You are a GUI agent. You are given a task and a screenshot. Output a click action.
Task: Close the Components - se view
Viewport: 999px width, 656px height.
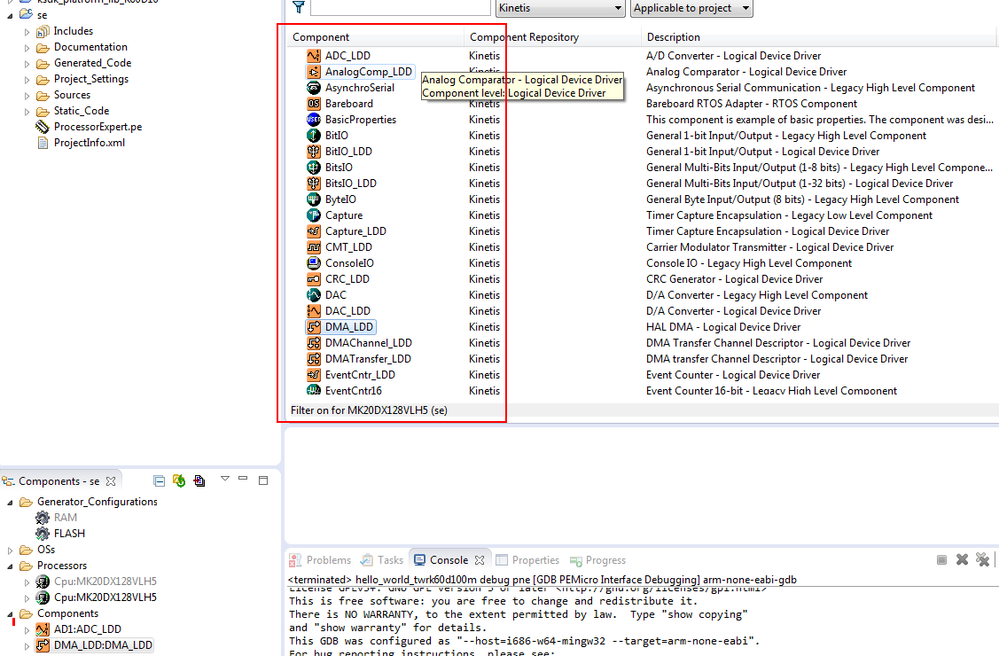pos(111,481)
